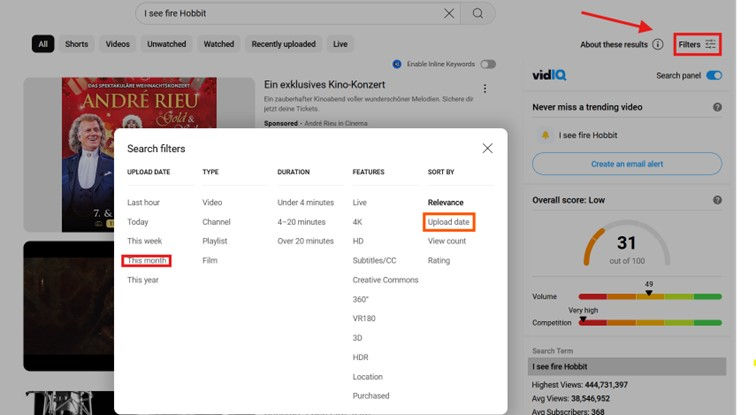Open the Ein exklusives Kino-Konzert title
Screen dimensions: 756x415
324,84
